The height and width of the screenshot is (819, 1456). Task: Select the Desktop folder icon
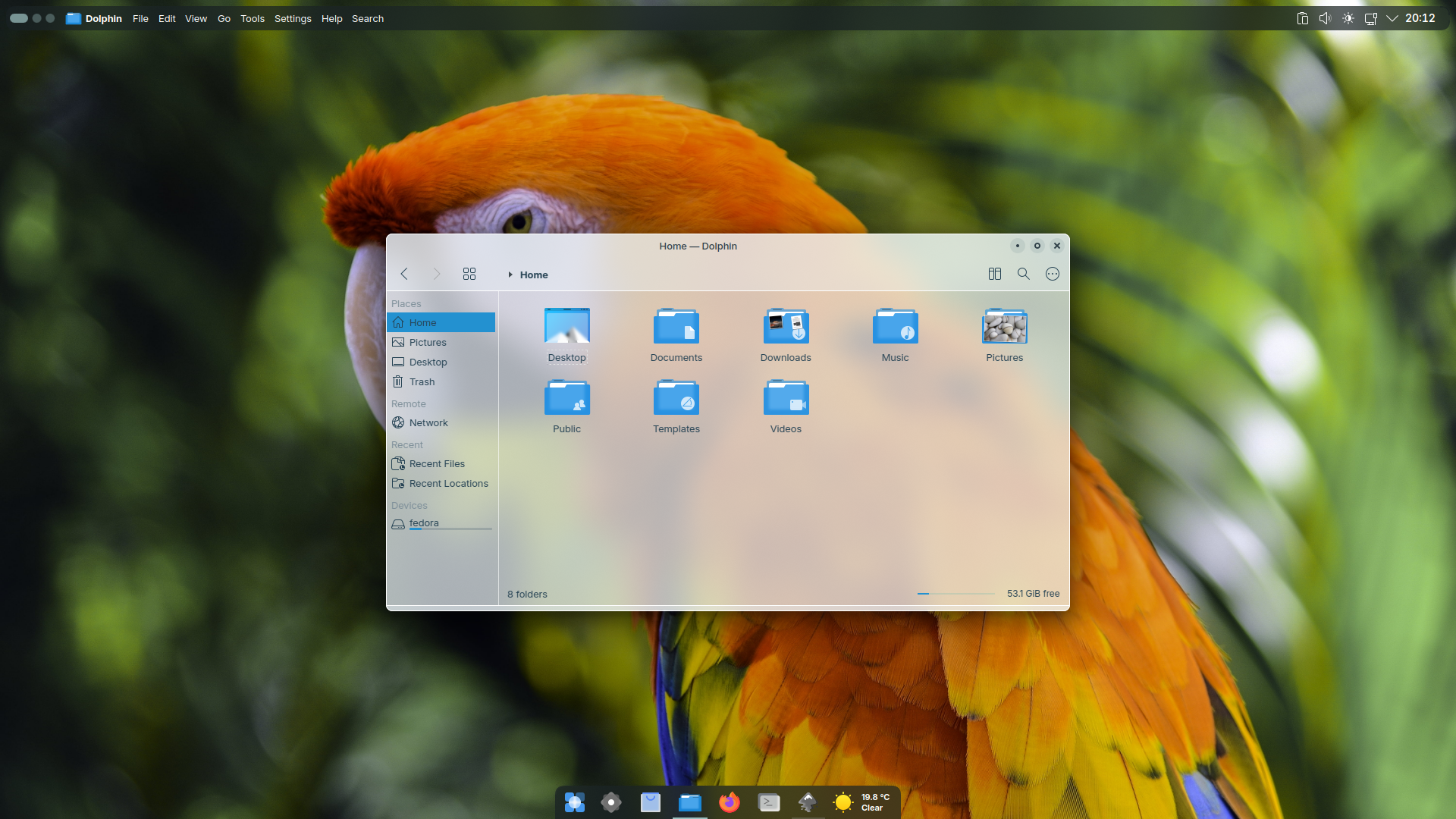pyautogui.click(x=567, y=326)
